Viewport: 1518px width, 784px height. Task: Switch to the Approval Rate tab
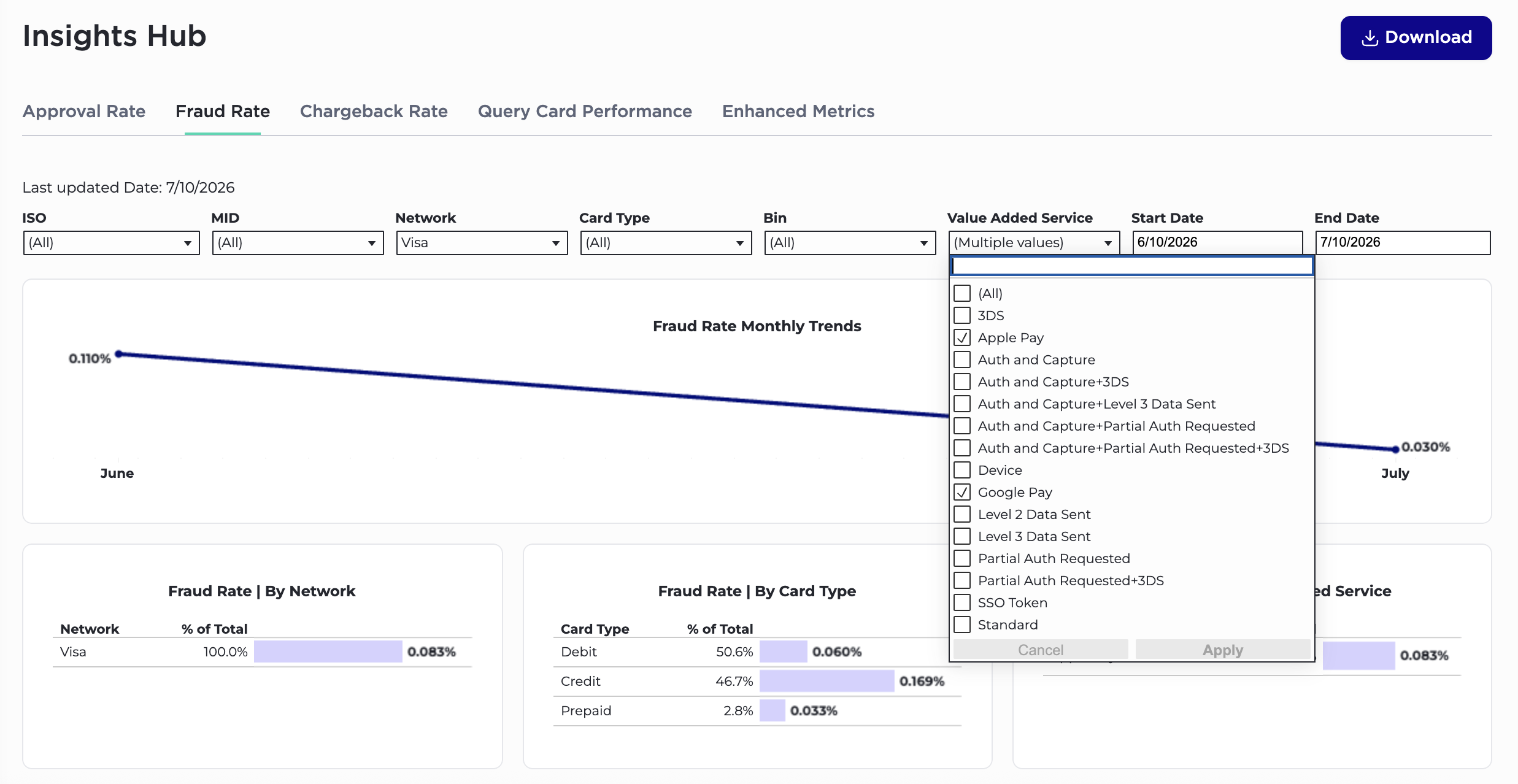pos(84,111)
